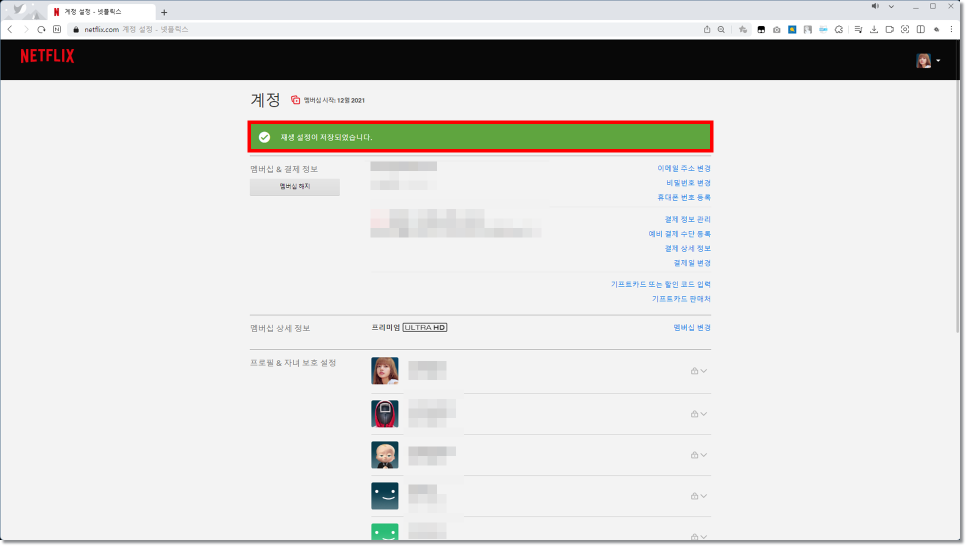This screenshot has width=966, height=546.
Task: Click the dark teal smiley avatar thumbnail
Action: [x=384, y=496]
